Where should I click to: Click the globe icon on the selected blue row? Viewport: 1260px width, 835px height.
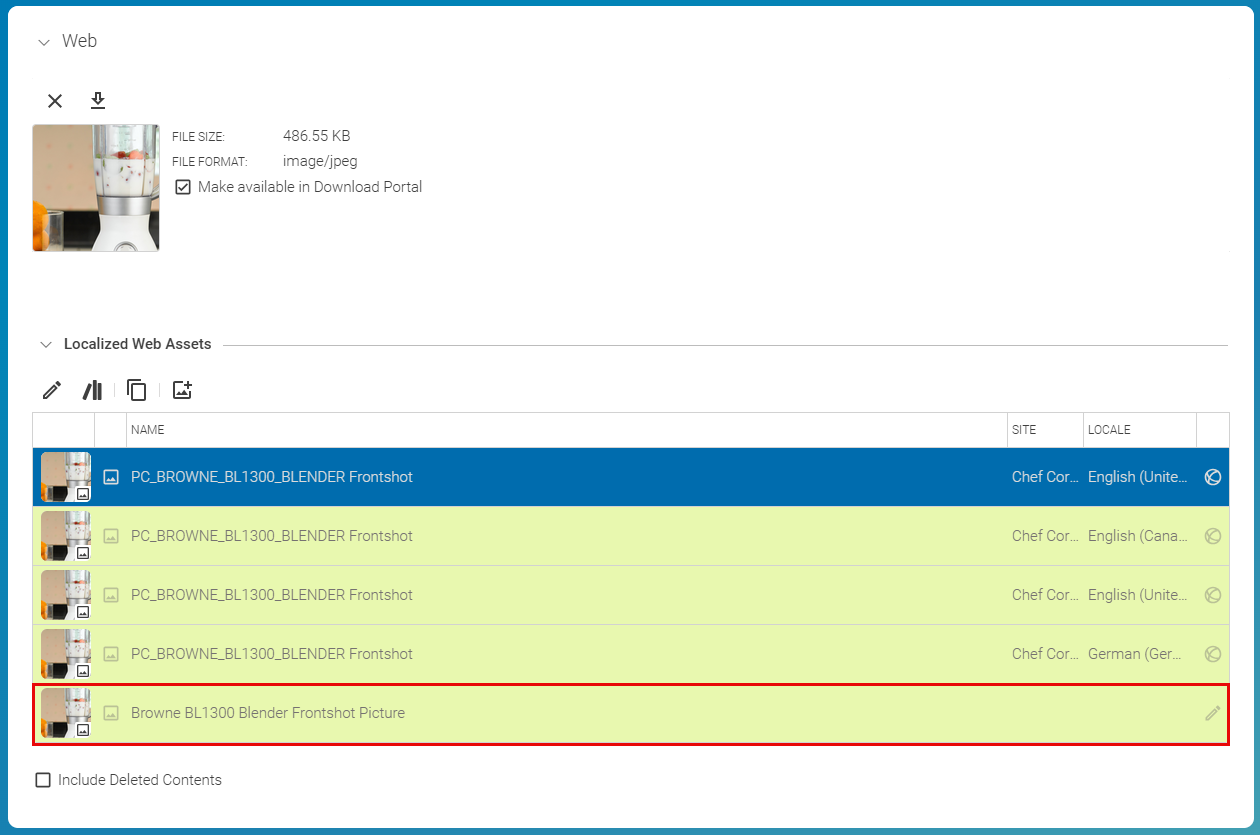[x=1212, y=477]
